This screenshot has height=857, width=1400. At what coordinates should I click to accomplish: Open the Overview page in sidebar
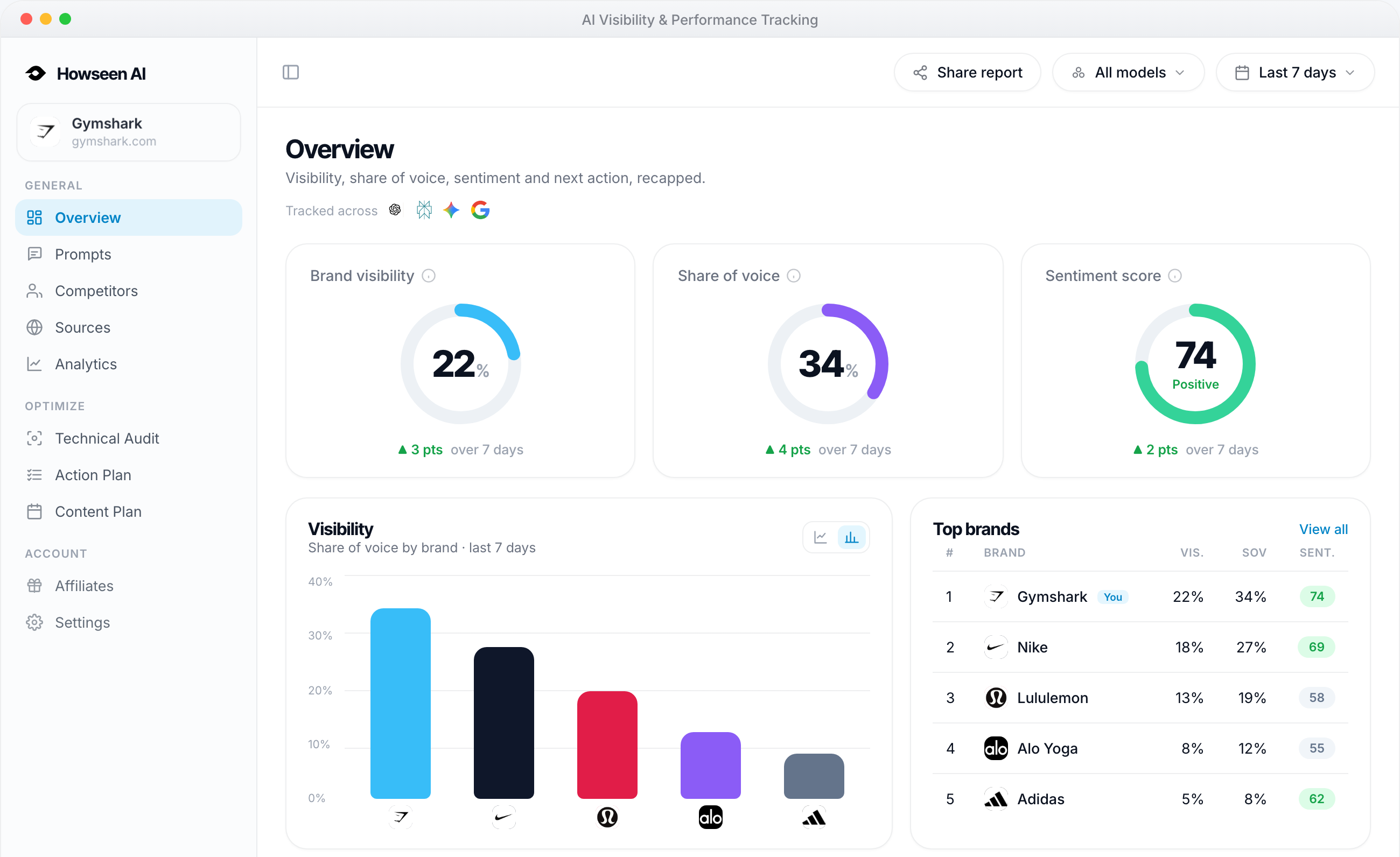(129, 217)
